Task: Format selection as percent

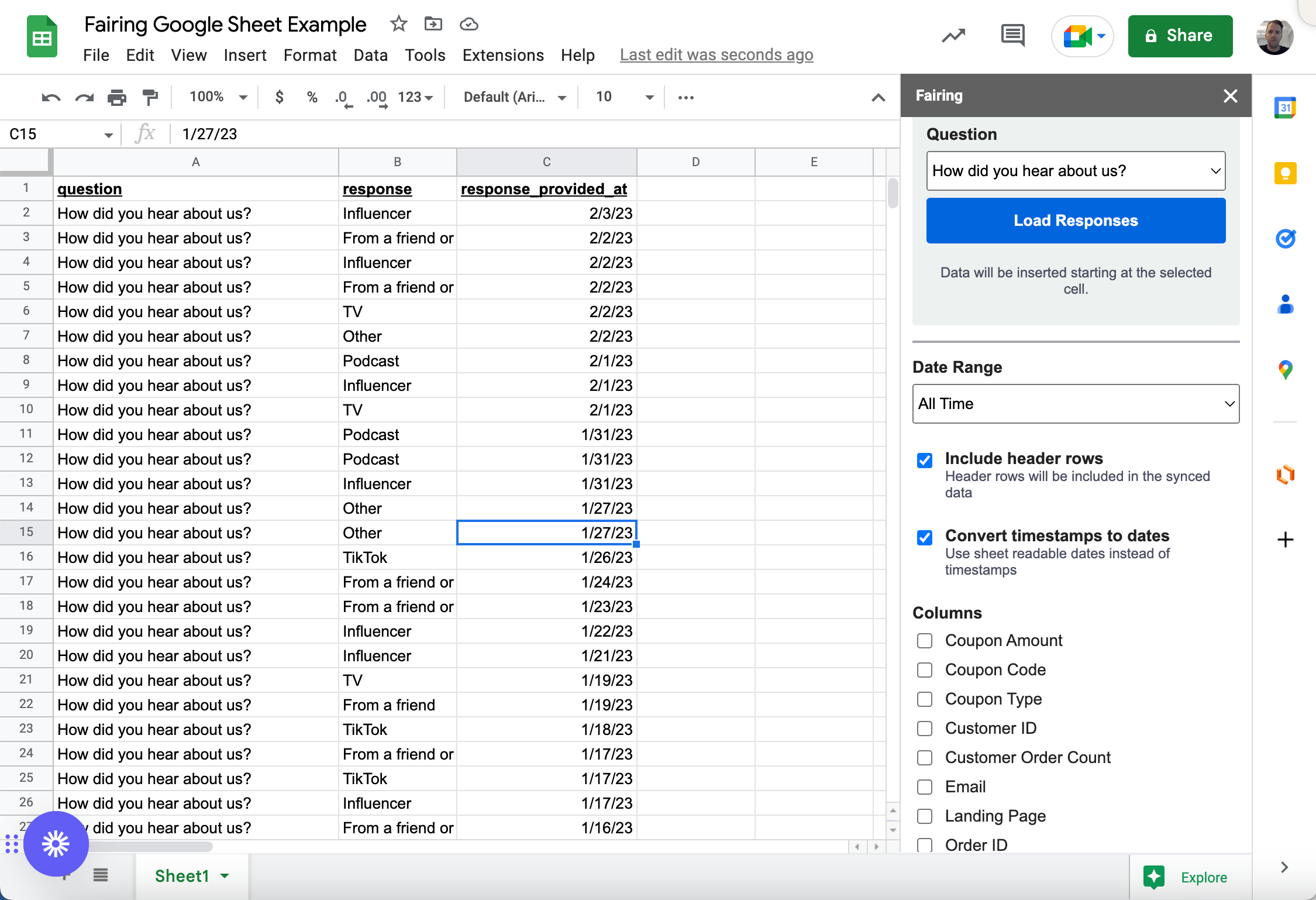Action: tap(312, 97)
